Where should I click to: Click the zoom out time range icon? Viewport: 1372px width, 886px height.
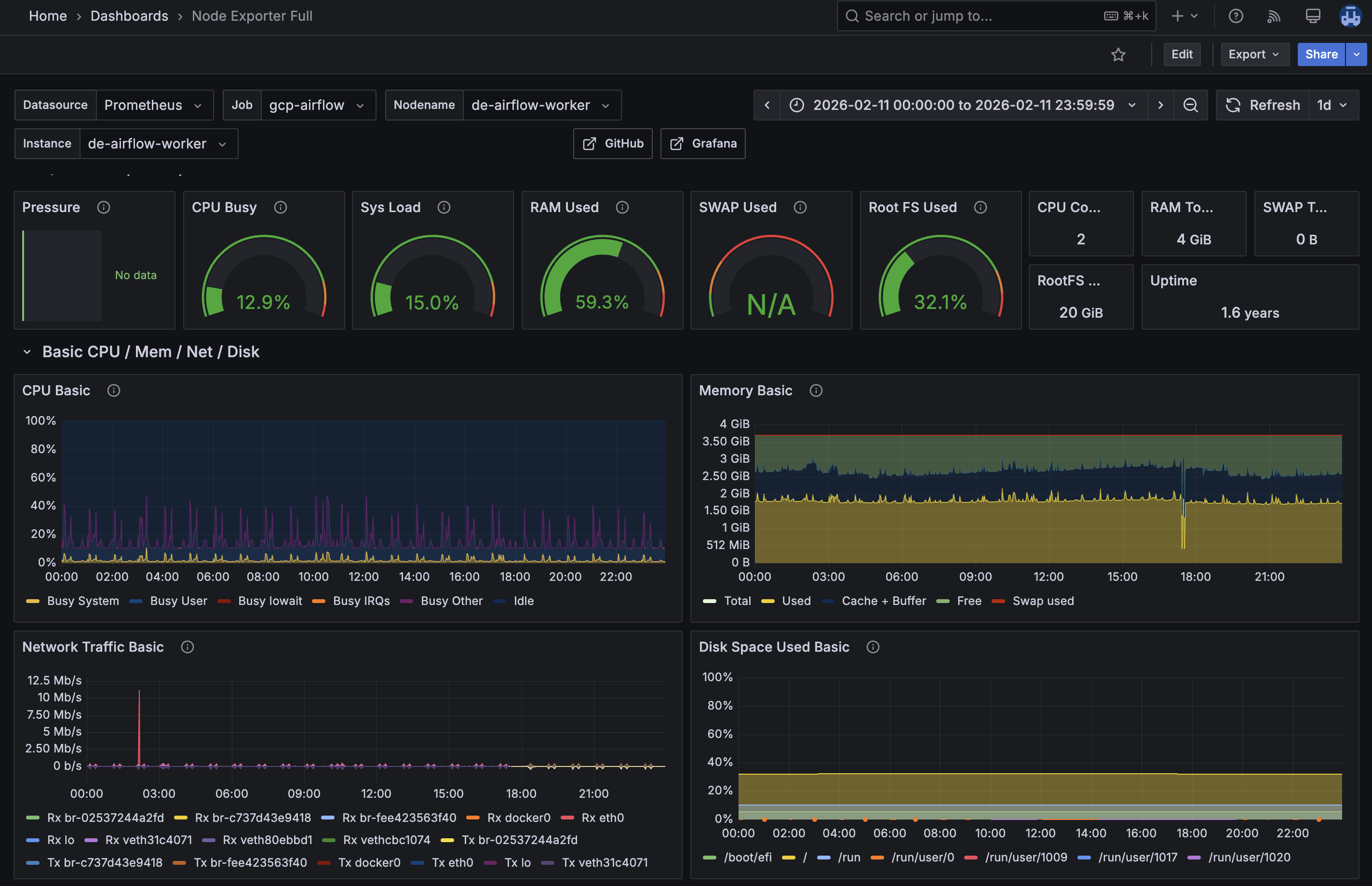point(1190,105)
